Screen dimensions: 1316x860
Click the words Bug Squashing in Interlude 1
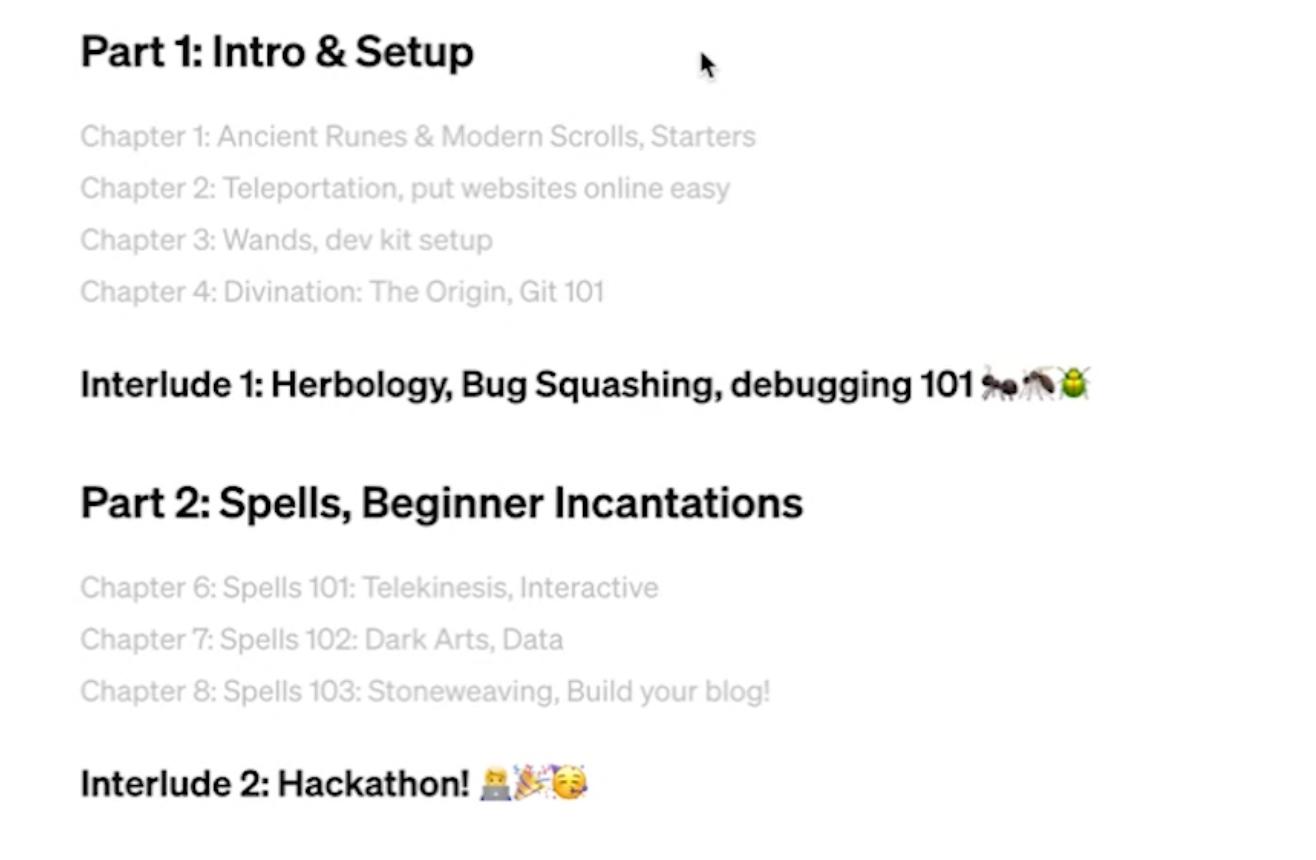coord(591,384)
